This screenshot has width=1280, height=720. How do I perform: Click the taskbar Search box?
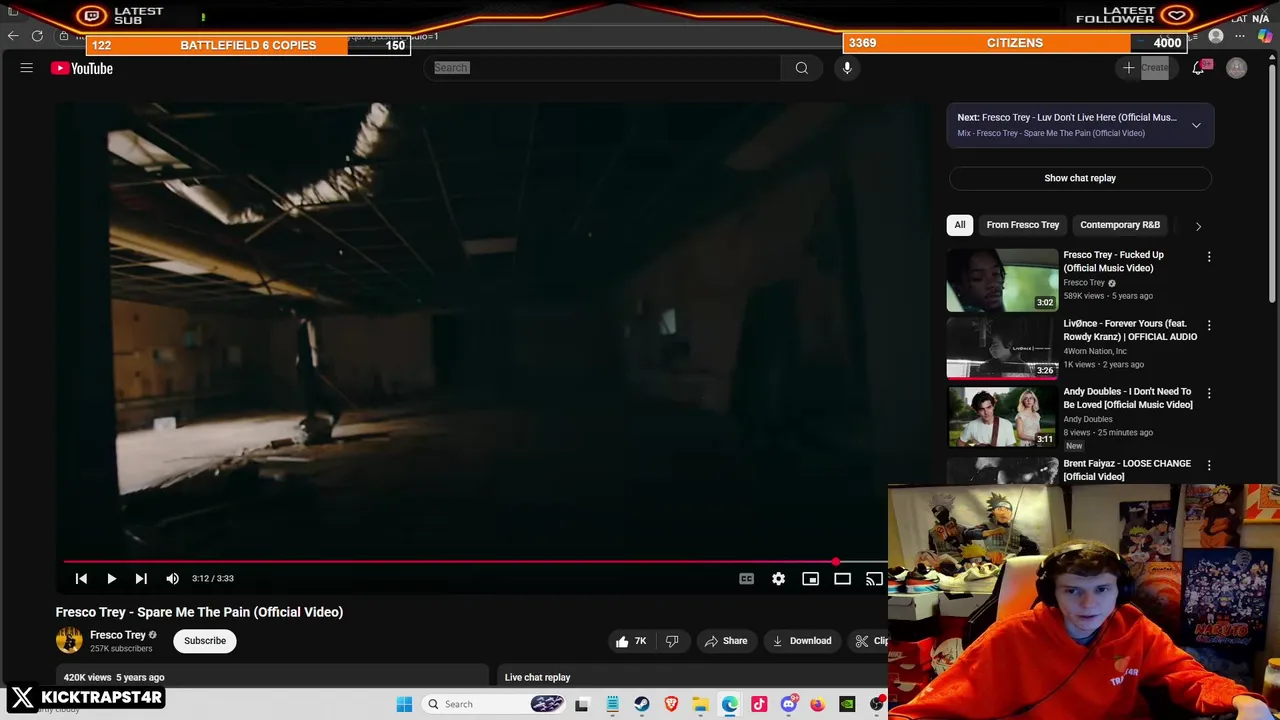[x=494, y=704]
